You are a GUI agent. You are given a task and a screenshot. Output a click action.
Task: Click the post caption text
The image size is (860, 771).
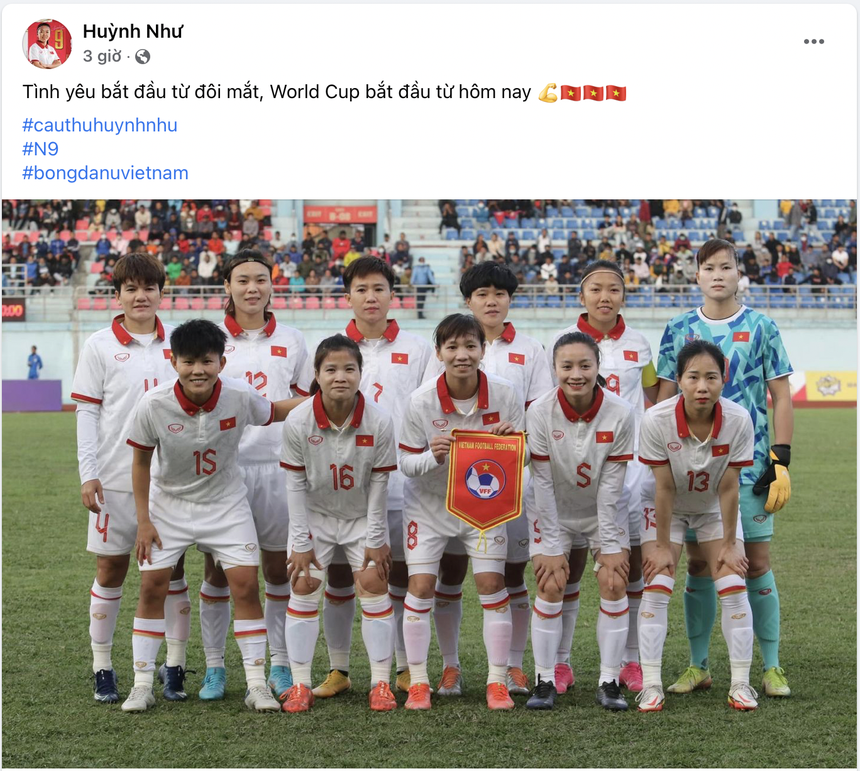tap(276, 92)
